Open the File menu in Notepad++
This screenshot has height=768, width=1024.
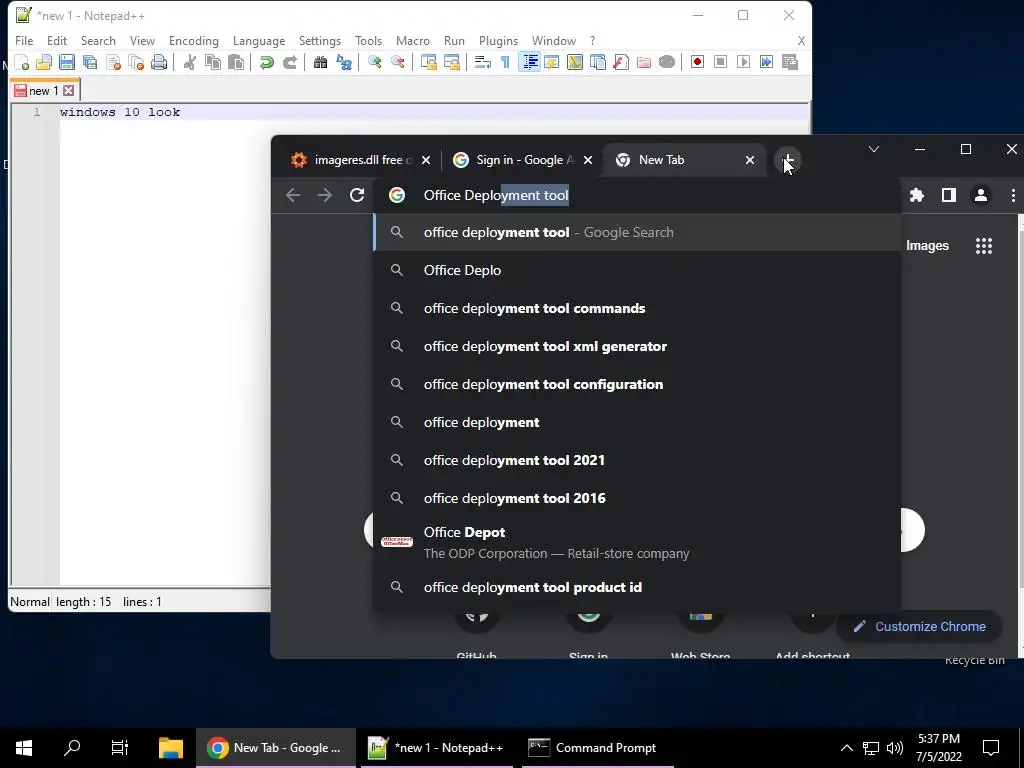(x=24, y=40)
